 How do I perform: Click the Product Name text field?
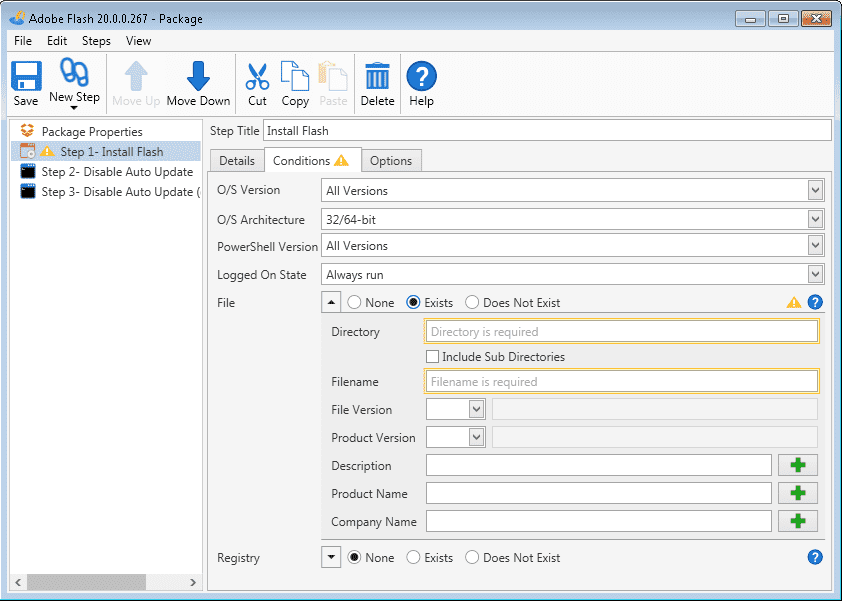pos(599,493)
